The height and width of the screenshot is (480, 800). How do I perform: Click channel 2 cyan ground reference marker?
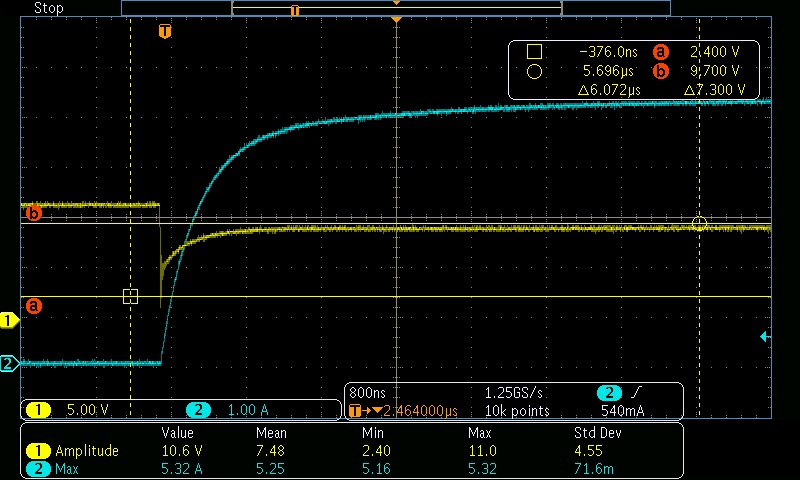(9, 364)
